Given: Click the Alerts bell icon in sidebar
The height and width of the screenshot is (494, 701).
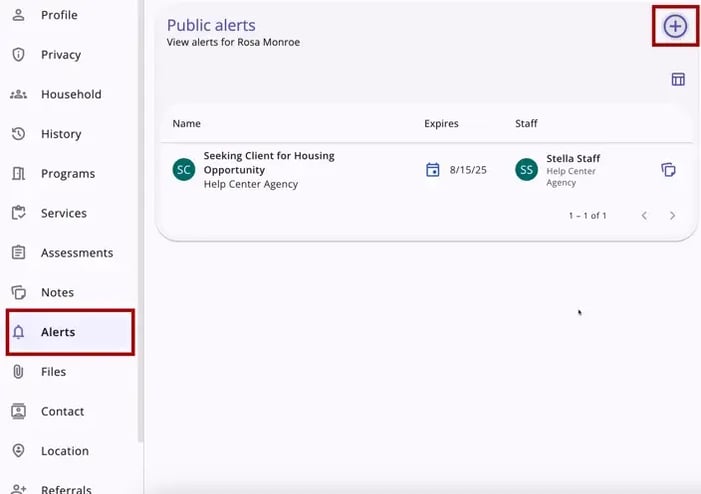Looking at the screenshot, I should 18,332.
